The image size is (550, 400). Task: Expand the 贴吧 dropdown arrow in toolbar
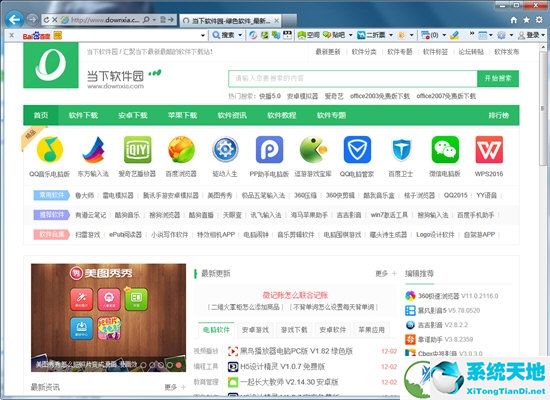(x=350, y=35)
